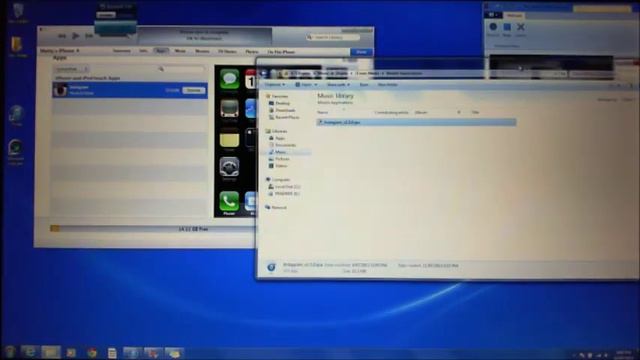Open the On This iPhone tab
The image size is (640, 360).
(x=281, y=52)
